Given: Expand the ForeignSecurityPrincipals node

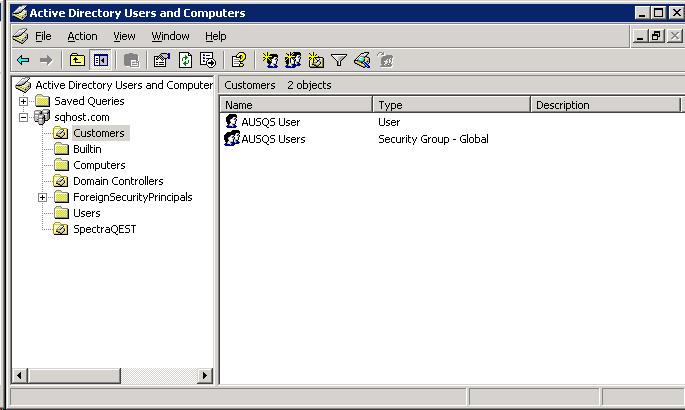Looking at the screenshot, I should pyautogui.click(x=43, y=197).
